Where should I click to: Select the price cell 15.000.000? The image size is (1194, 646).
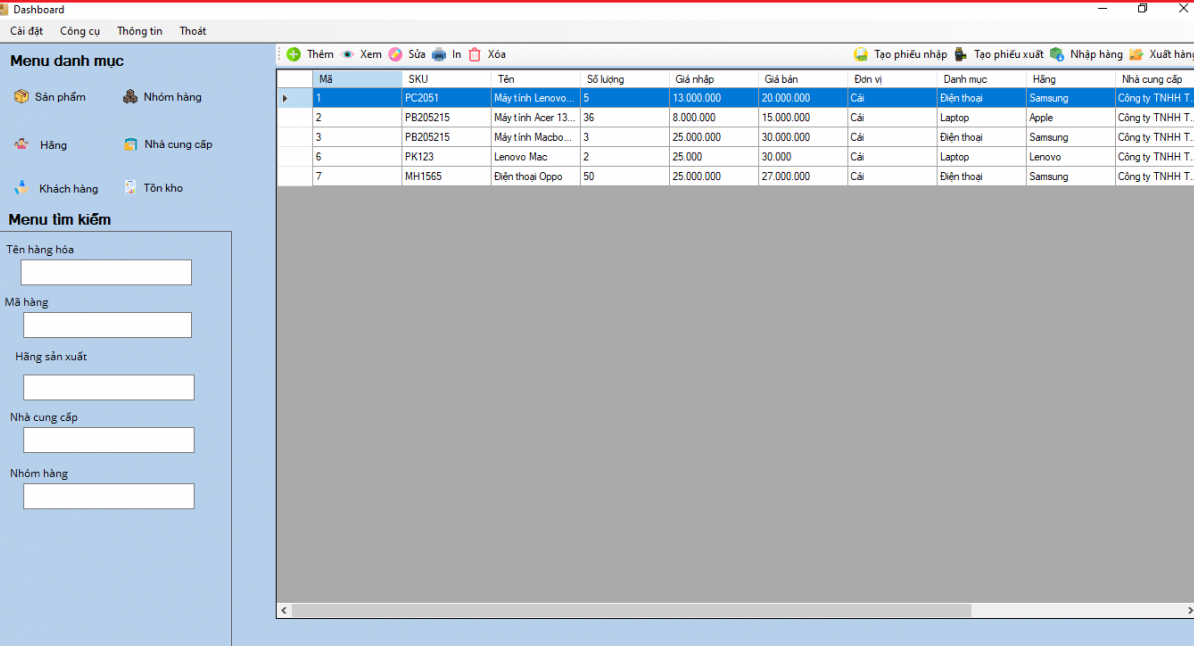(803, 117)
